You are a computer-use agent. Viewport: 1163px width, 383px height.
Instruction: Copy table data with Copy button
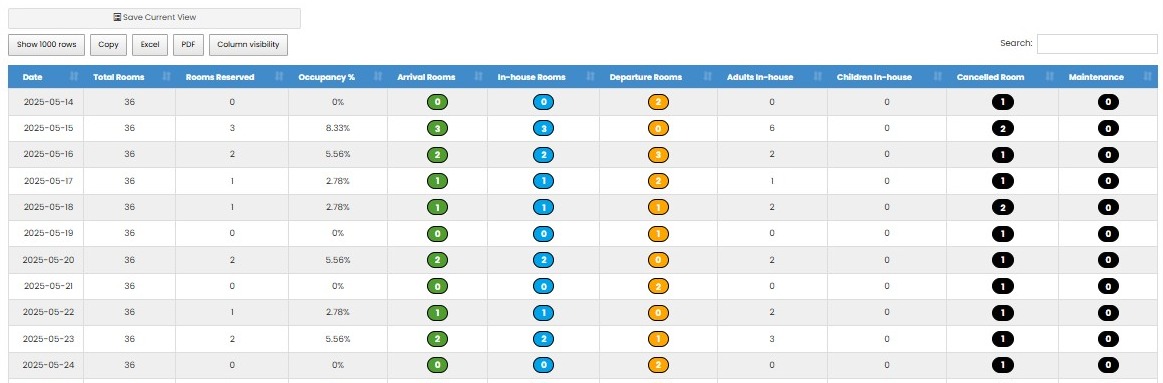tap(108, 45)
